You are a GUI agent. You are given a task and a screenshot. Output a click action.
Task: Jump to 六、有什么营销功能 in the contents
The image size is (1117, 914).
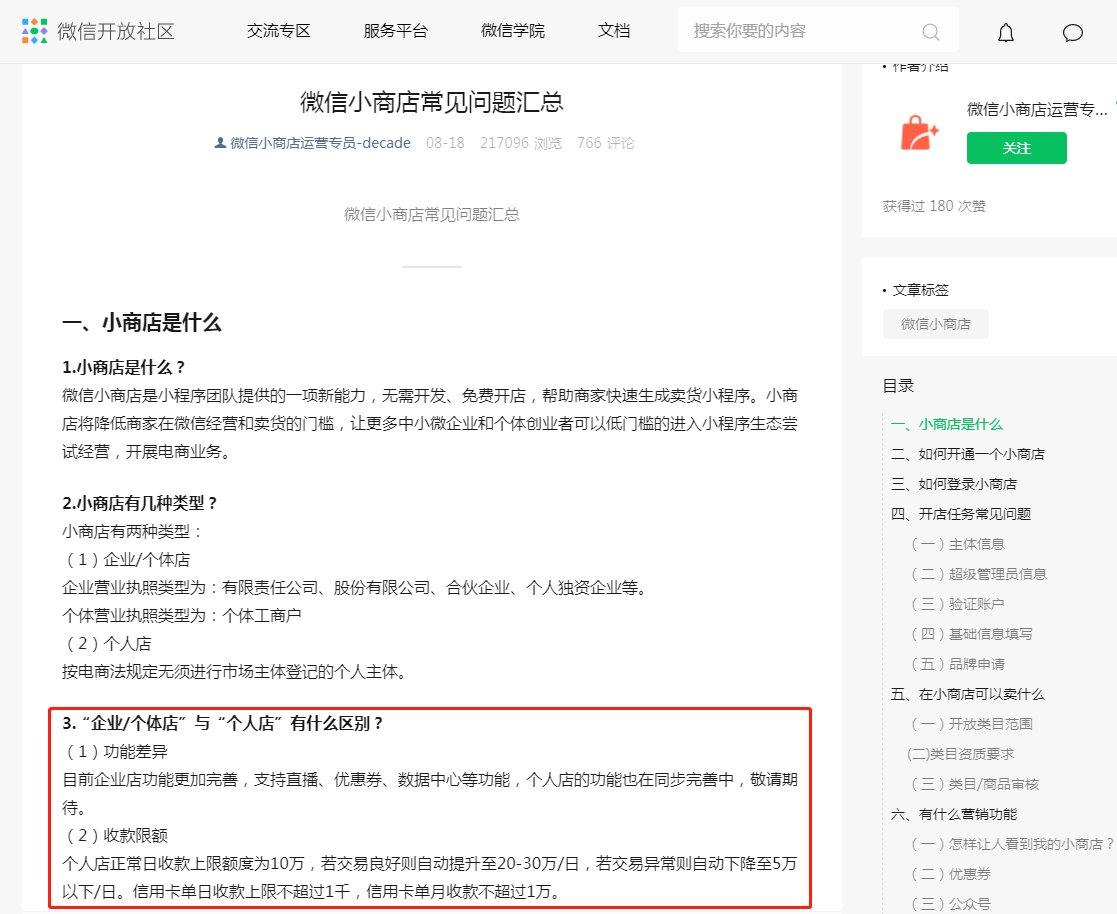(x=953, y=814)
